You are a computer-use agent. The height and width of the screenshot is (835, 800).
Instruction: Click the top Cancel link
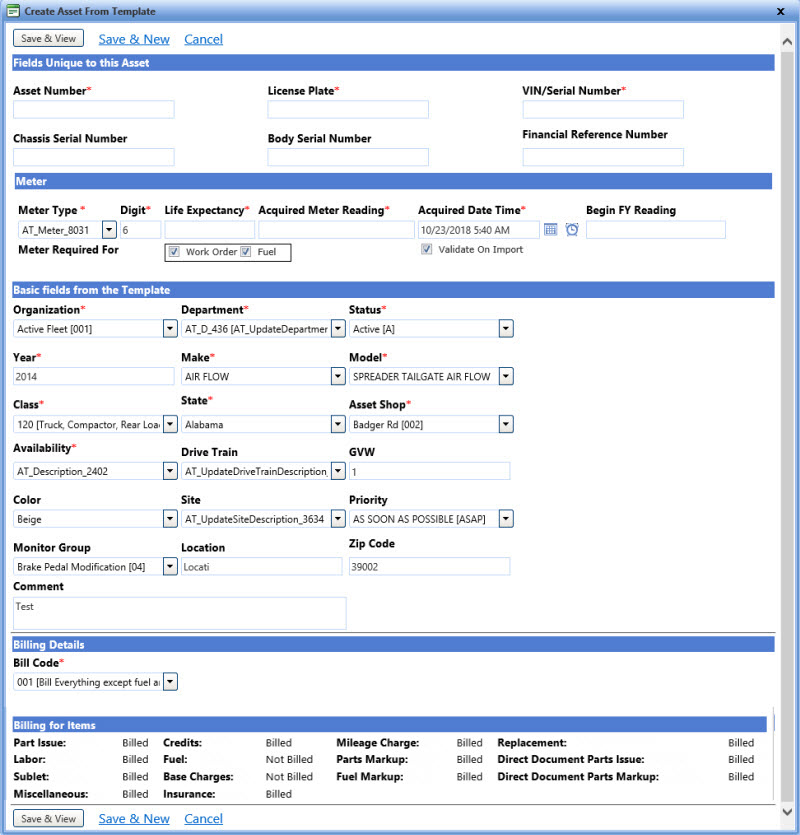203,39
